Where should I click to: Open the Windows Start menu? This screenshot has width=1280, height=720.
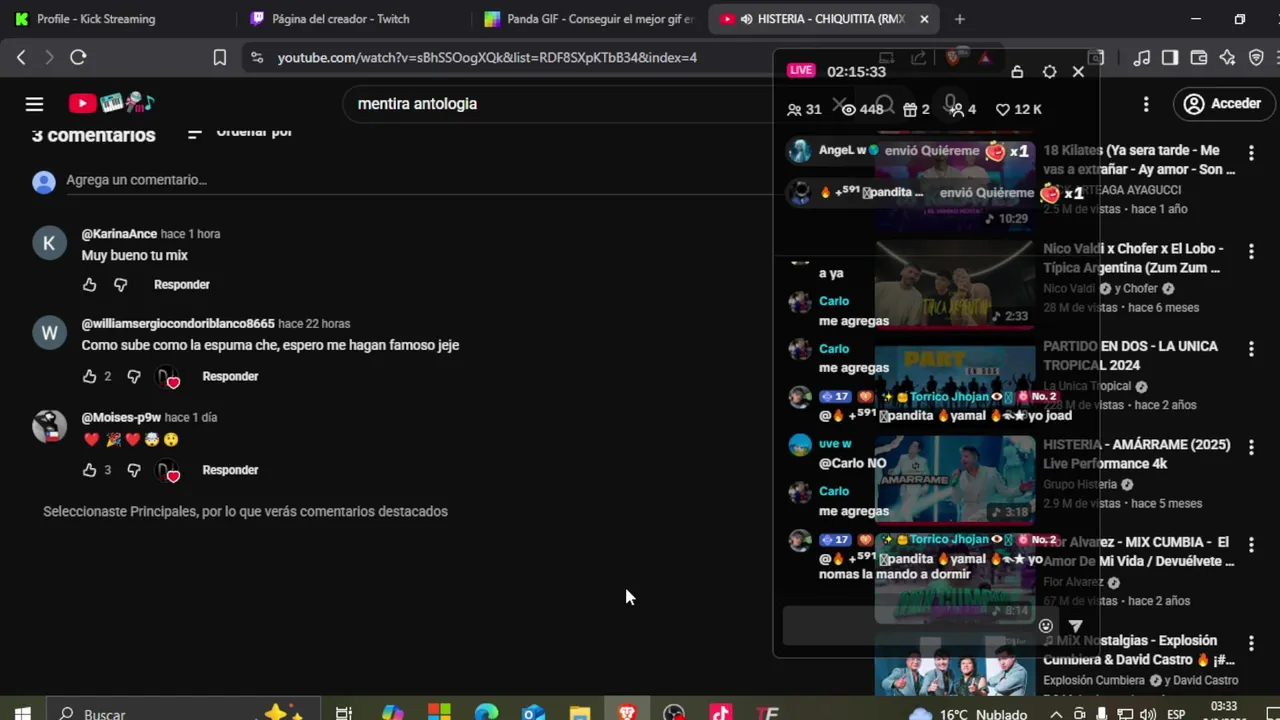point(22,713)
